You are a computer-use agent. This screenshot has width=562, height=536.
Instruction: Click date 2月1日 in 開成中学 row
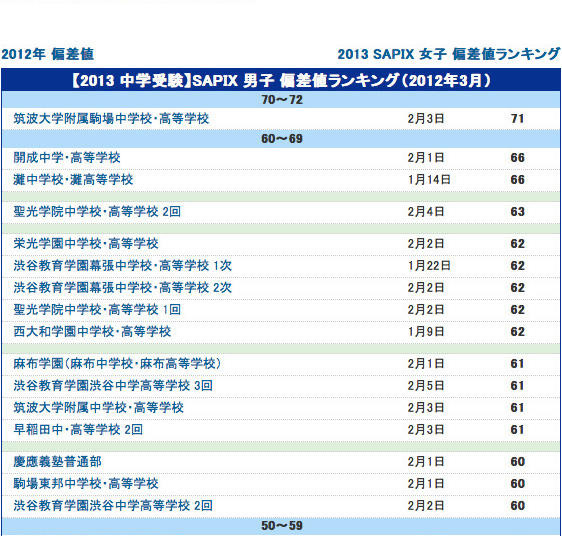426,158
